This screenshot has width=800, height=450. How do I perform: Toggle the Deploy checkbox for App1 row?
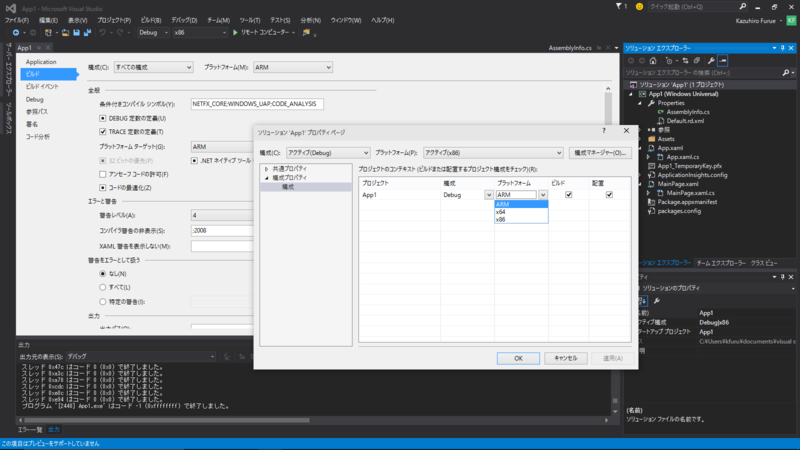click(x=609, y=195)
